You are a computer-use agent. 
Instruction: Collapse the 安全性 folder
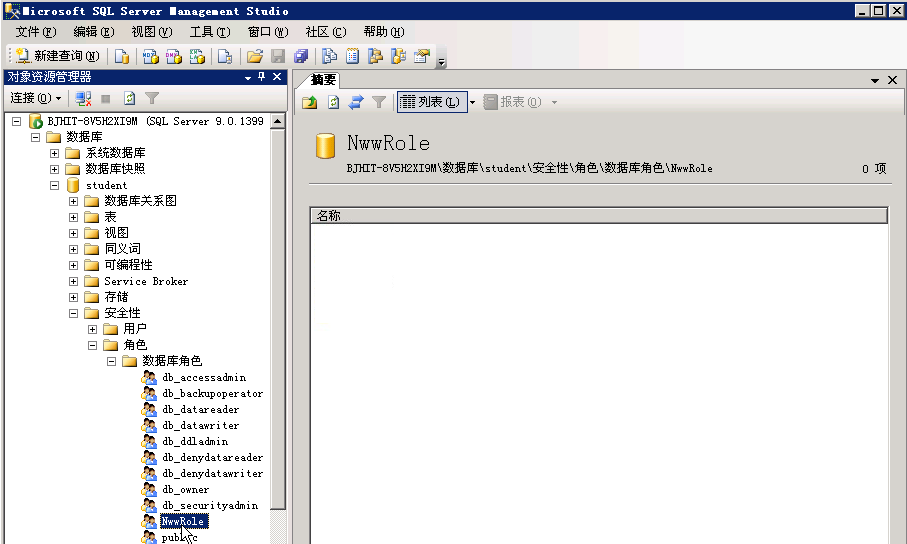(x=73, y=313)
